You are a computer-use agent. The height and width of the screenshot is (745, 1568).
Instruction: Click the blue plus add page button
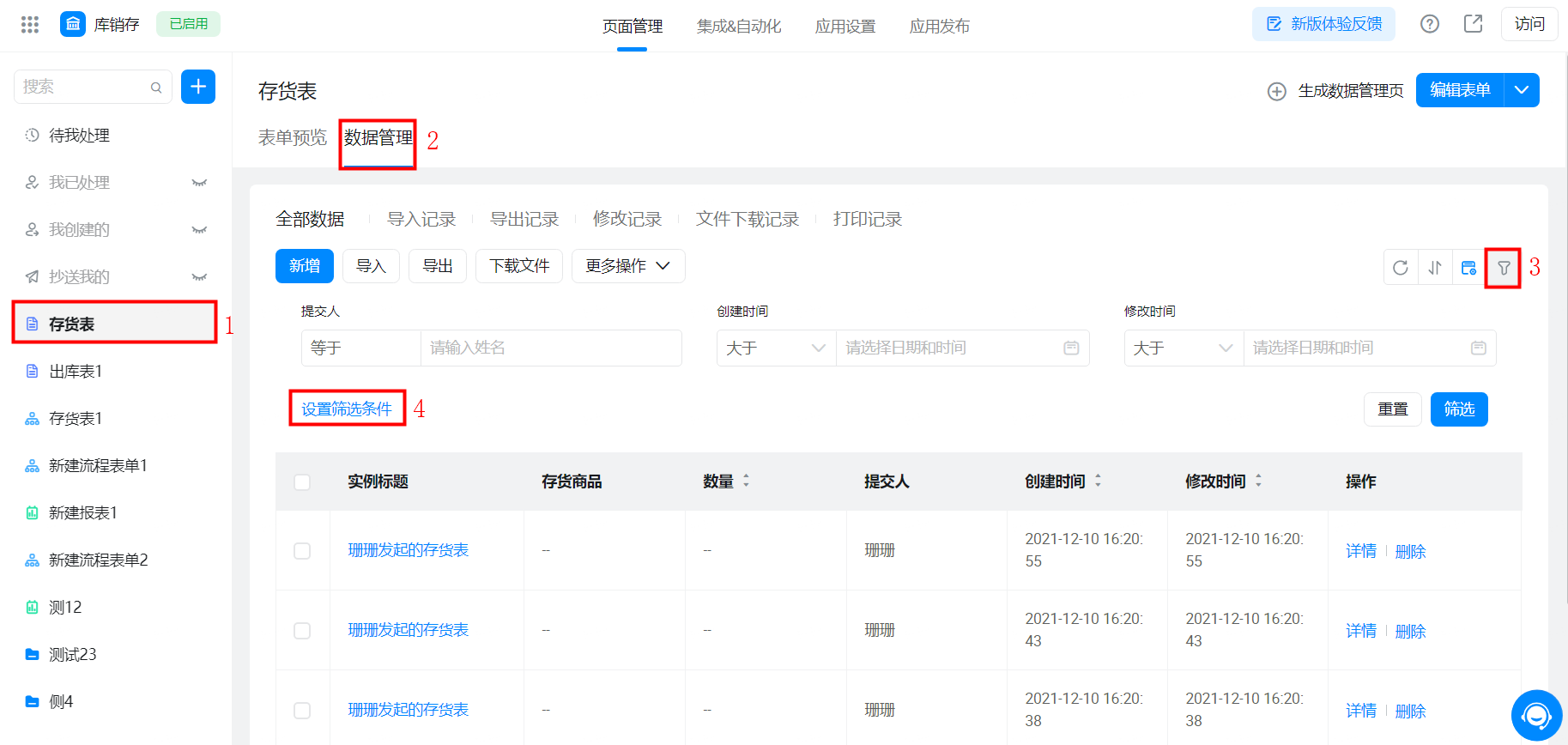click(198, 87)
